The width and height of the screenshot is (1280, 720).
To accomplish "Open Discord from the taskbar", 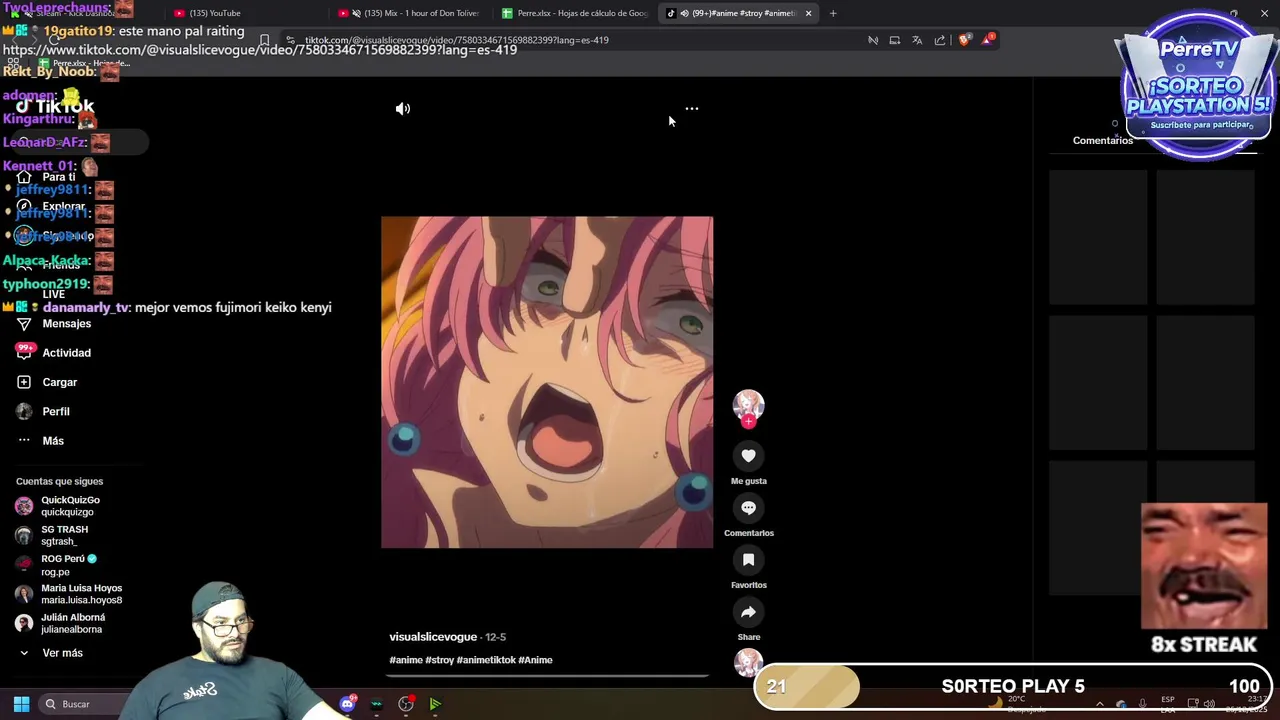I will click(347, 704).
